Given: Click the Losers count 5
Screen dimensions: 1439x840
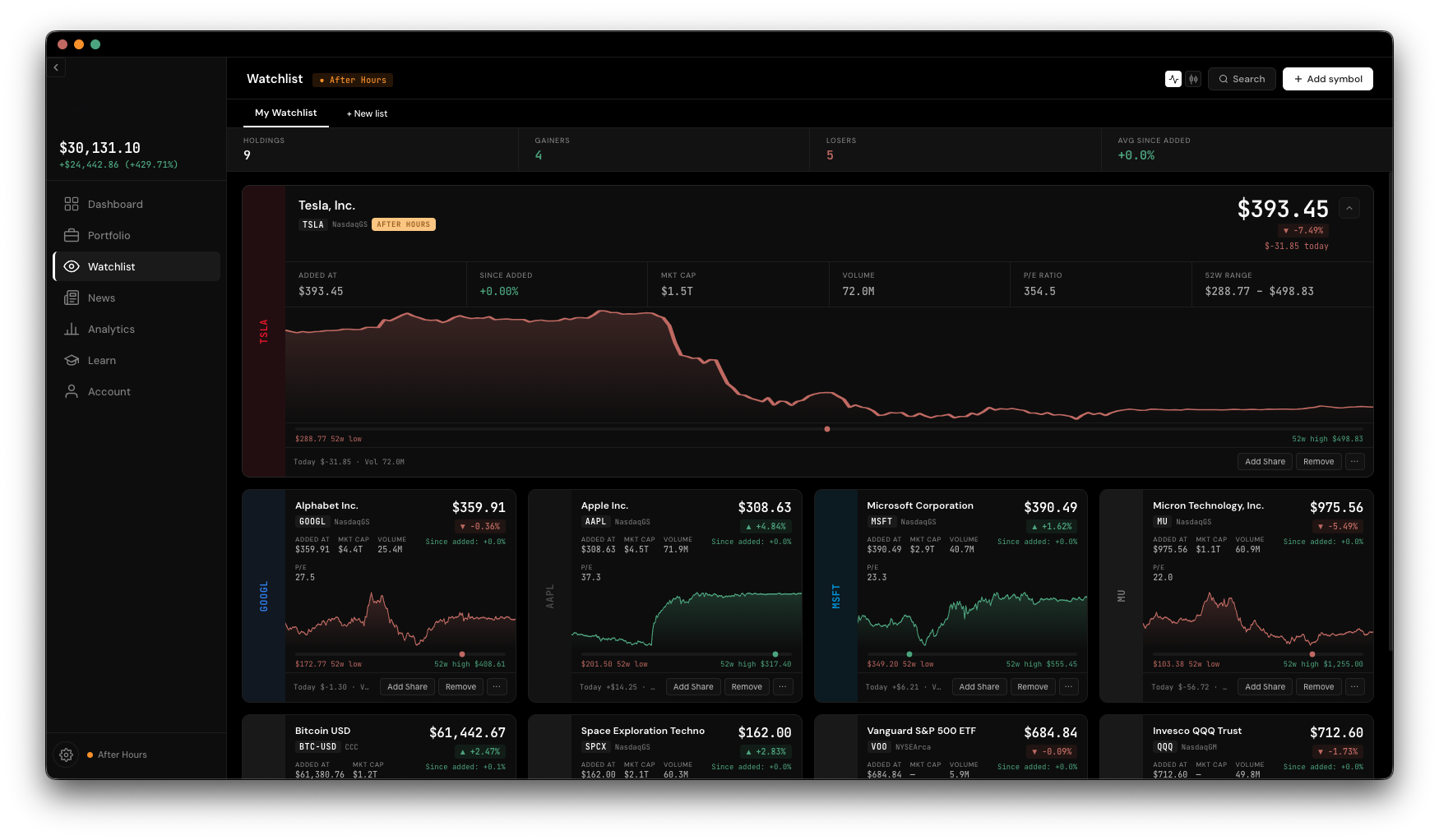Looking at the screenshot, I should [x=830, y=155].
